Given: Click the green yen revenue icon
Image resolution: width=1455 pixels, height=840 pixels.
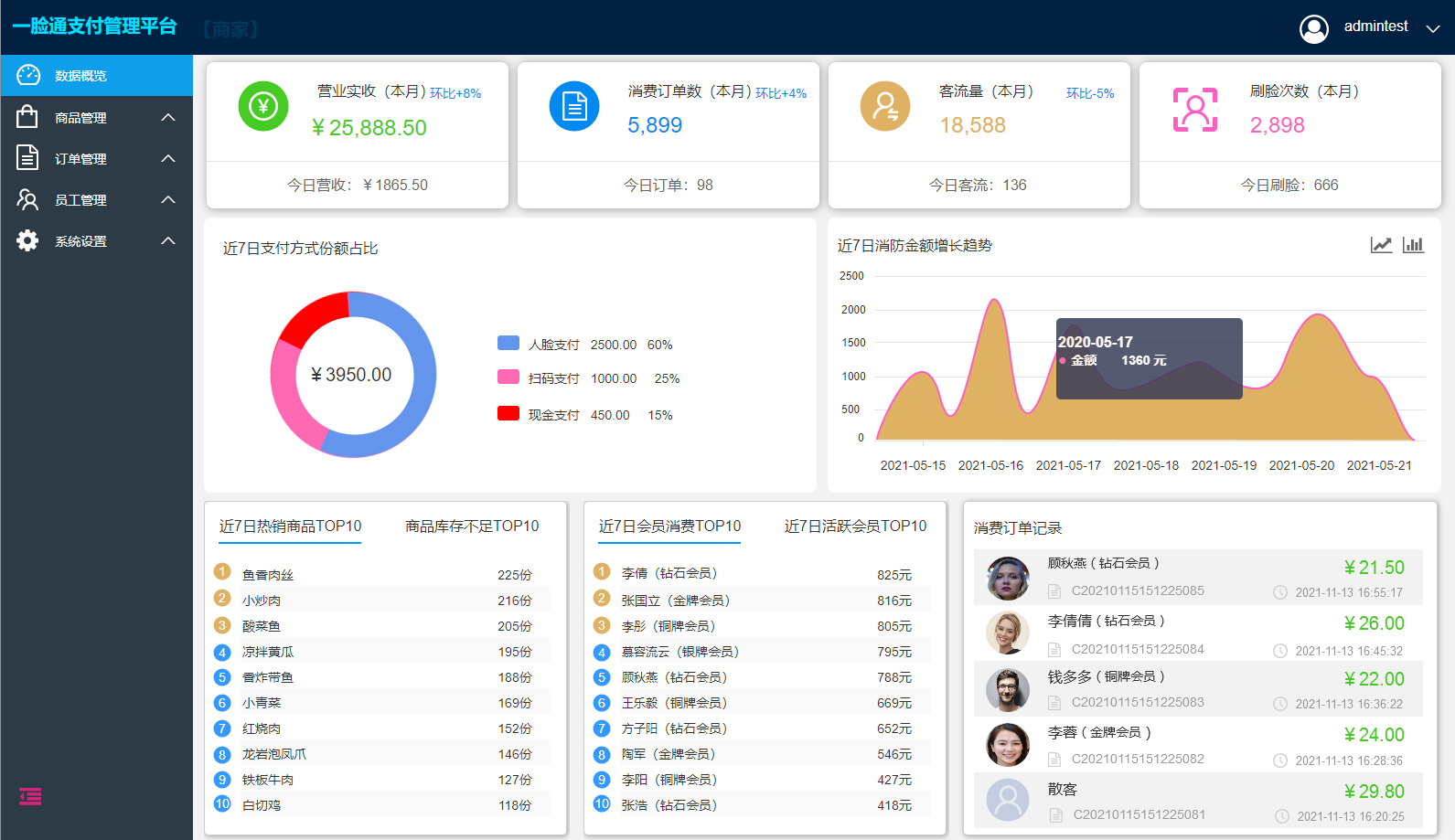Looking at the screenshot, I should click(x=263, y=106).
